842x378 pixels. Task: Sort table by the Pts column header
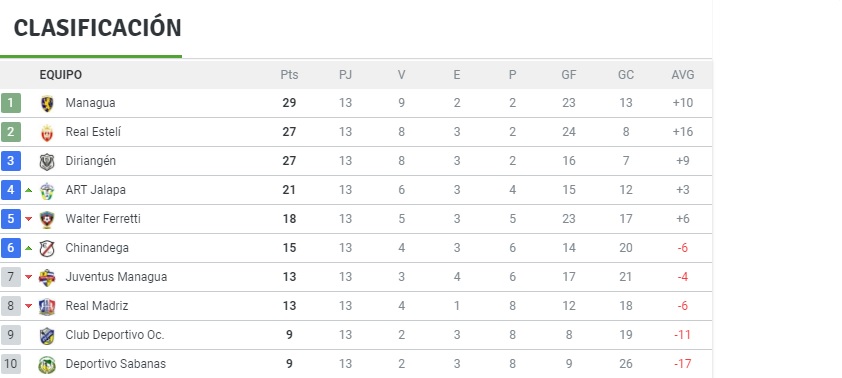pyautogui.click(x=289, y=75)
